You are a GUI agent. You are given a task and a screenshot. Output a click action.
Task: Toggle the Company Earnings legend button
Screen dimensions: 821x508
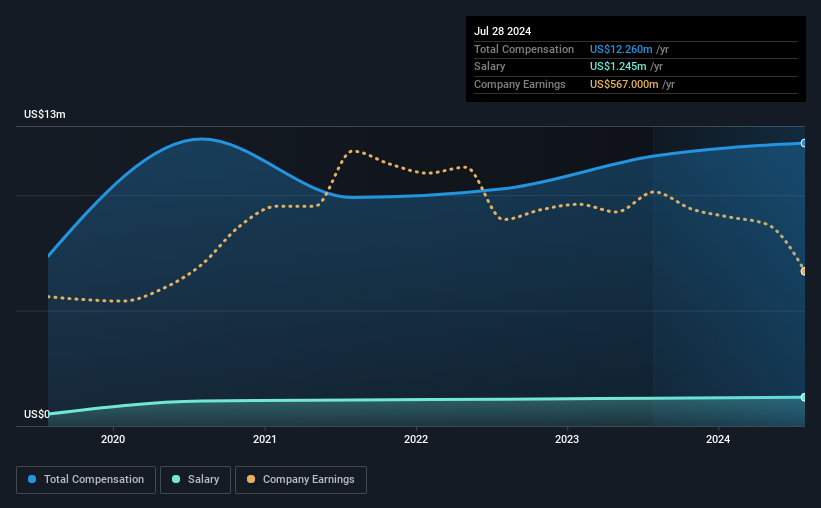coord(301,480)
